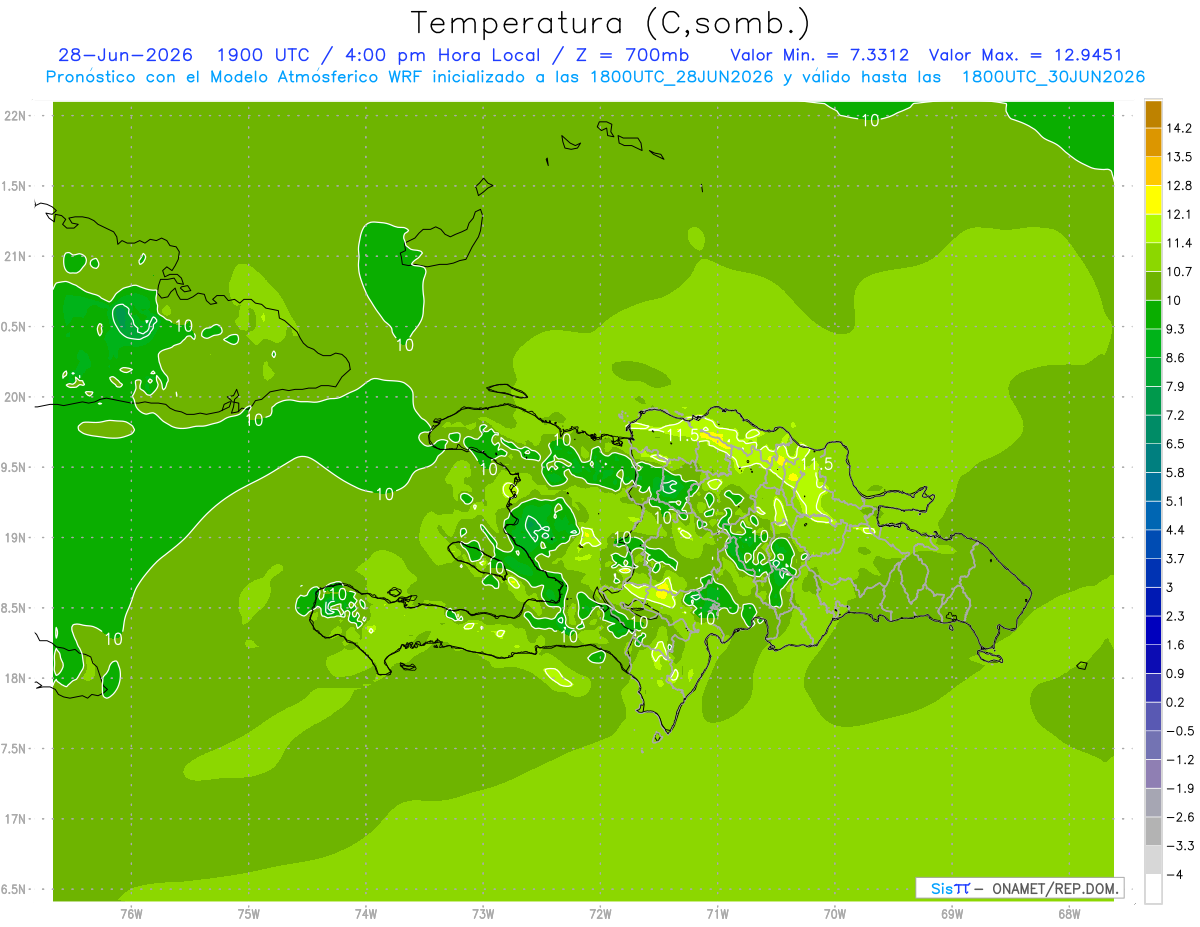
Task: Click the "18N" latitude axis label
Action: point(17,679)
